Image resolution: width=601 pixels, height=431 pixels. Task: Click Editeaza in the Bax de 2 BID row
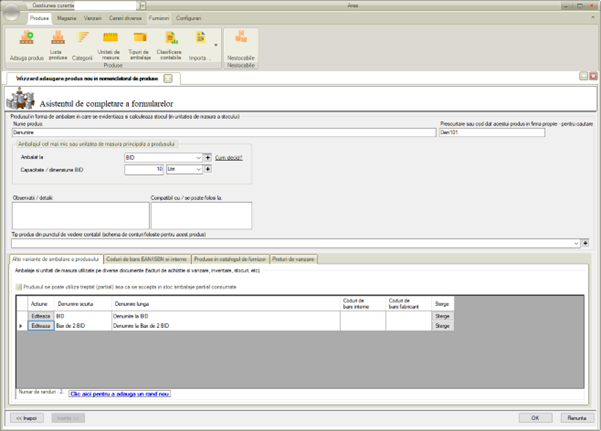pos(41,326)
